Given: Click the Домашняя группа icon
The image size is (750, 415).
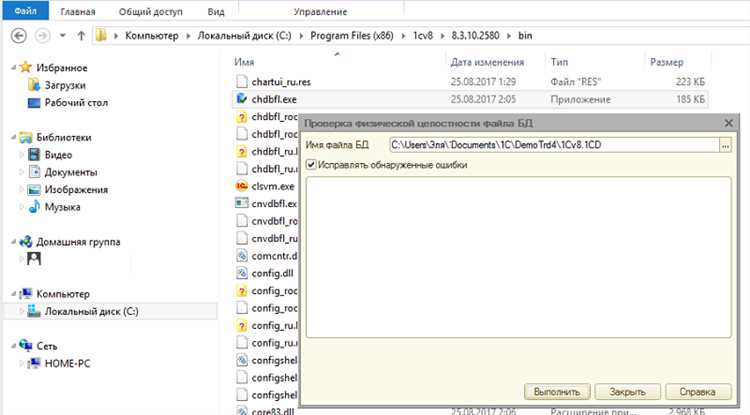Looking at the screenshot, I should tap(25, 241).
